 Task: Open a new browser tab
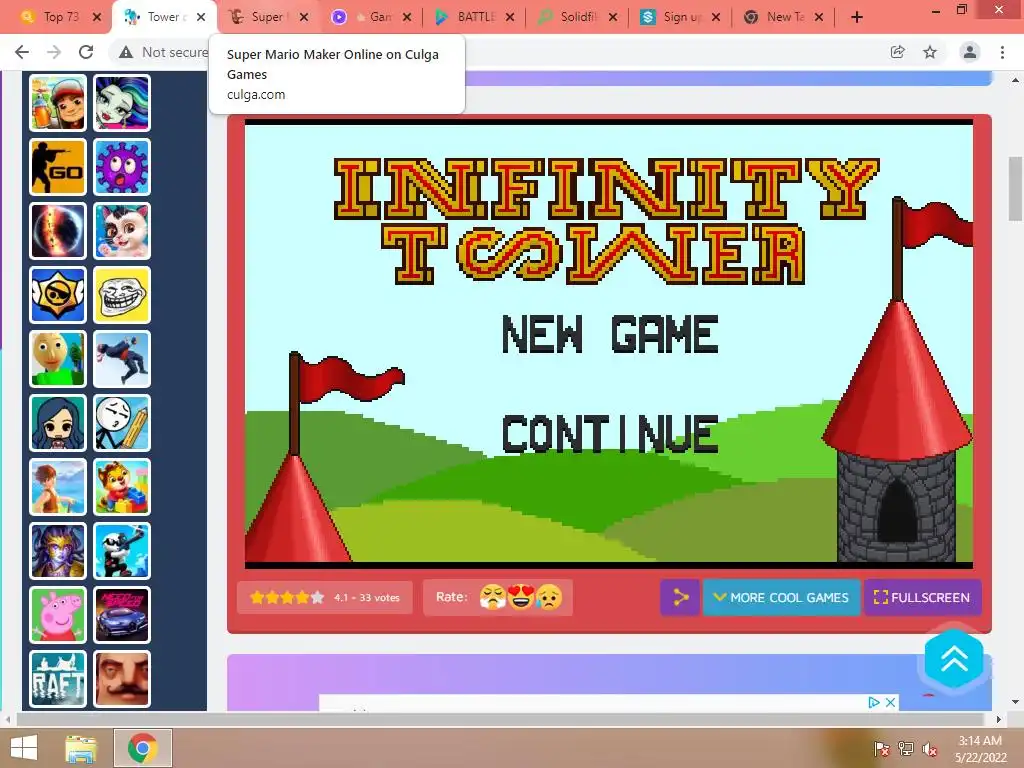pyautogui.click(x=857, y=17)
